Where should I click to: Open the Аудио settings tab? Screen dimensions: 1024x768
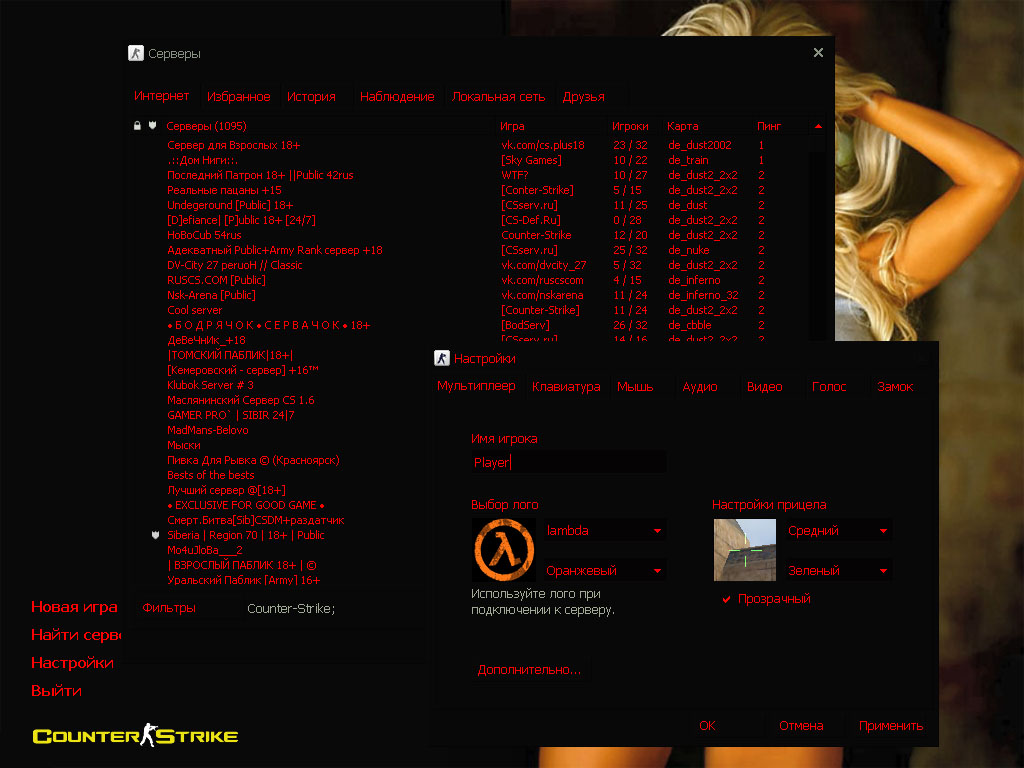click(699, 387)
